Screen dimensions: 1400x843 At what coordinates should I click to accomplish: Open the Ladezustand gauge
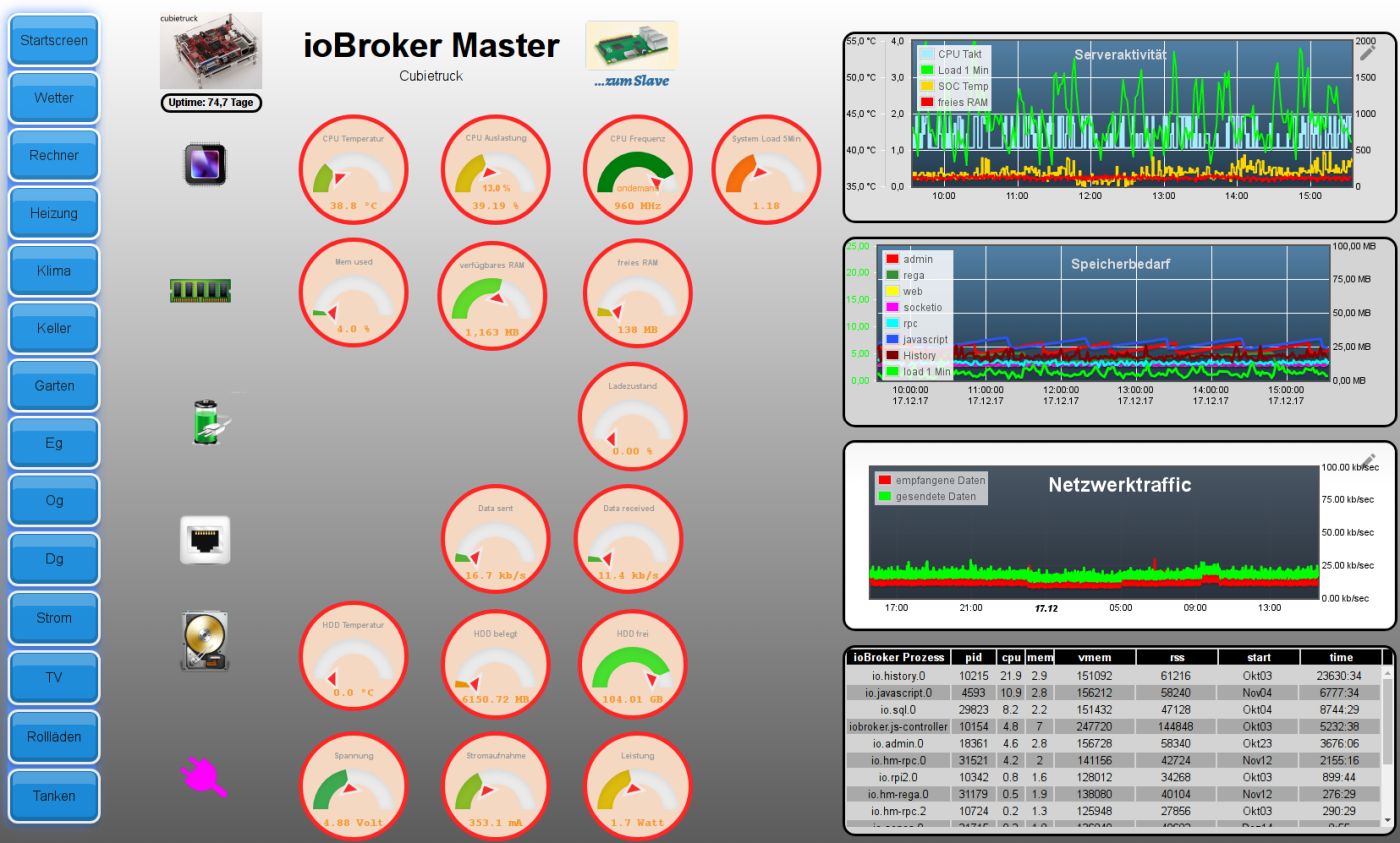point(632,416)
